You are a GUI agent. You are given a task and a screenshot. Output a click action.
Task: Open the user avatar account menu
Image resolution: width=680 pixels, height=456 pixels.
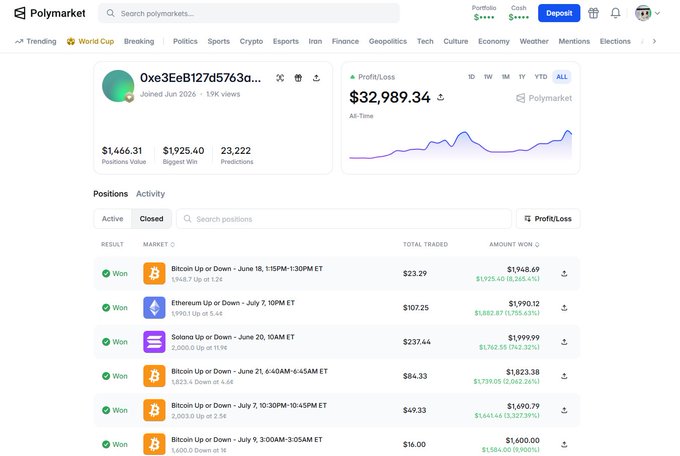pos(647,13)
